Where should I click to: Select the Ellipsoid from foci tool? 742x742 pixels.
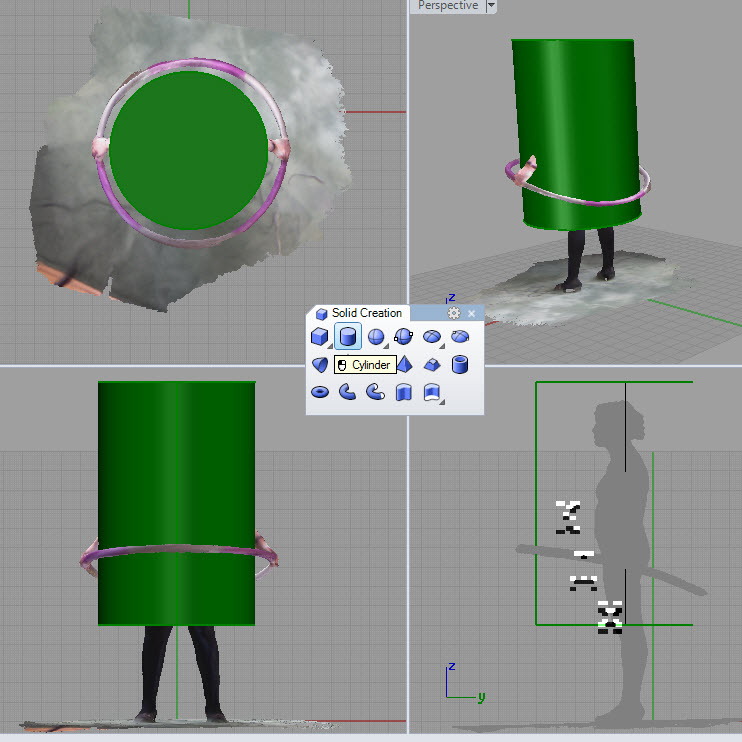[x=460, y=337]
